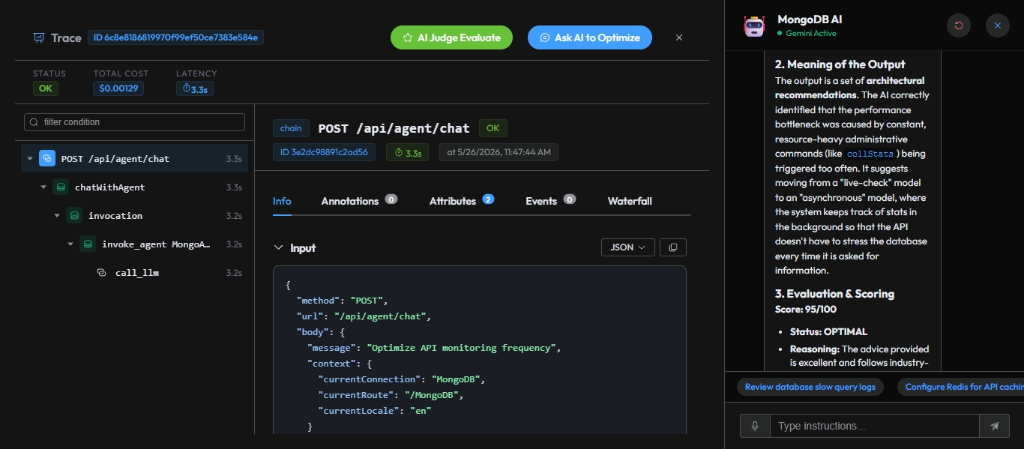This screenshot has width=1024, height=449.
Task: Click the microphone icon in the chat input
Action: (x=755, y=426)
